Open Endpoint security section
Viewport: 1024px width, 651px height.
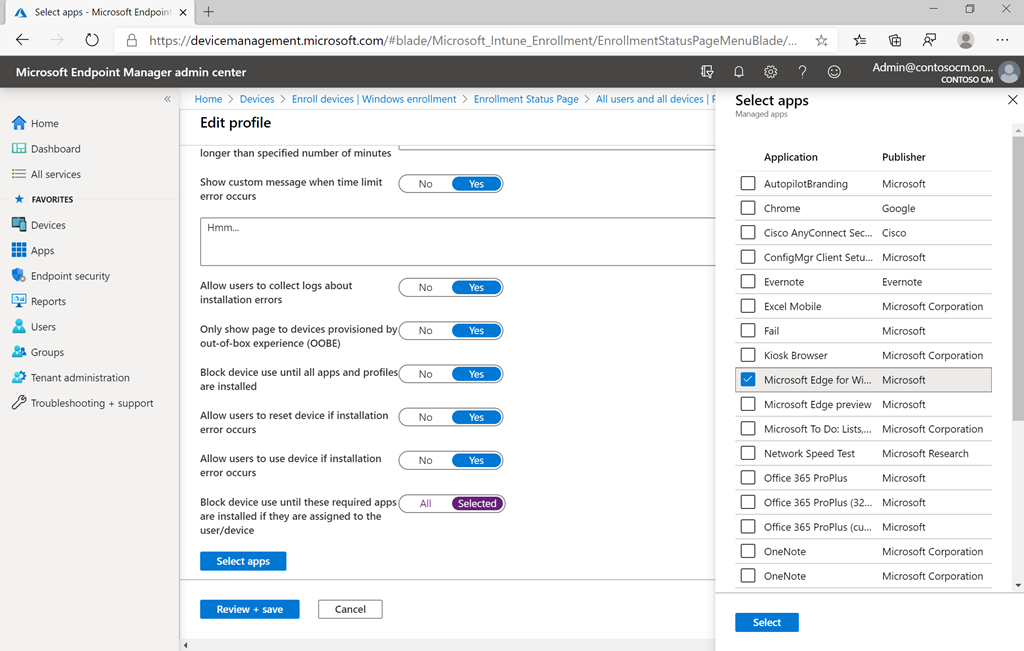pos(64,275)
